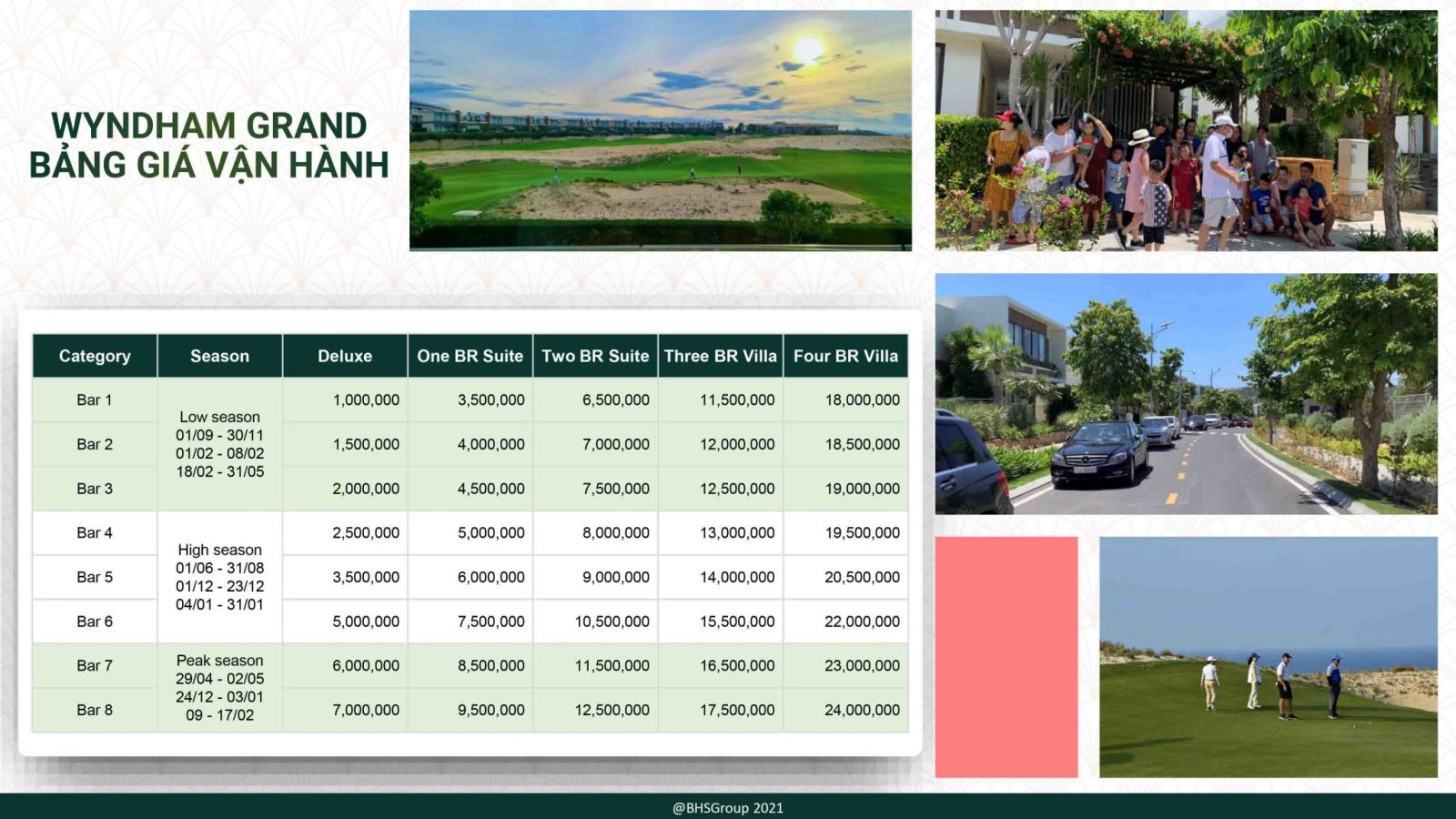Click the @BHSGroup 2021 footer text
Screen dimensions: 1456x819
[x=727, y=807]
